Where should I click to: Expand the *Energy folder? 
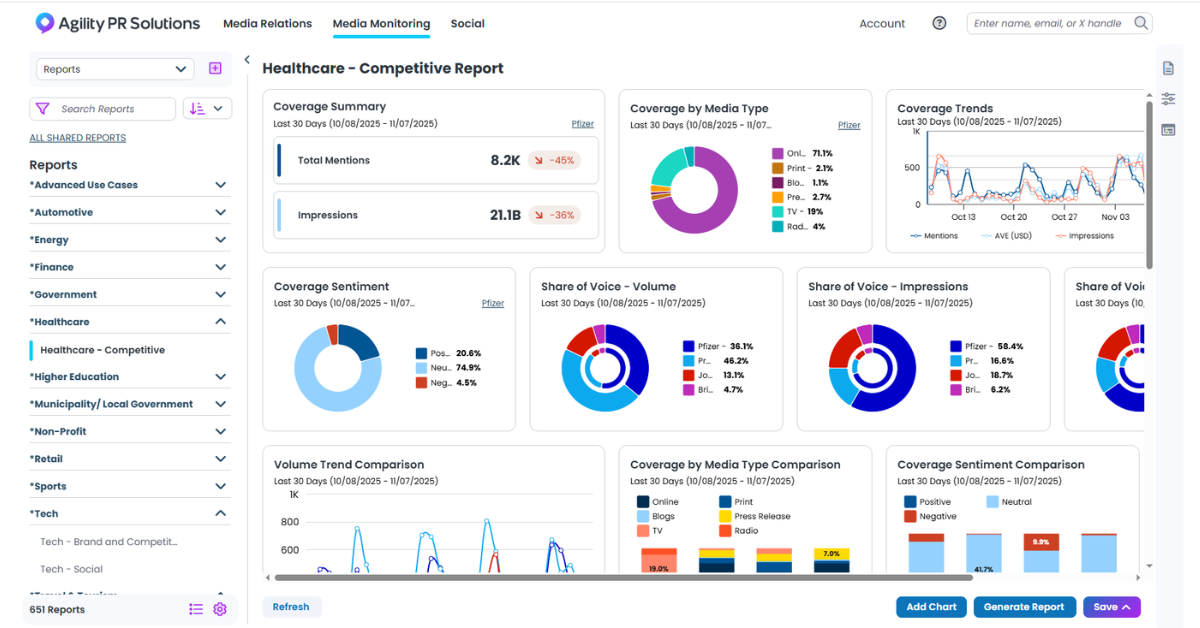click(x=130, y=240)
